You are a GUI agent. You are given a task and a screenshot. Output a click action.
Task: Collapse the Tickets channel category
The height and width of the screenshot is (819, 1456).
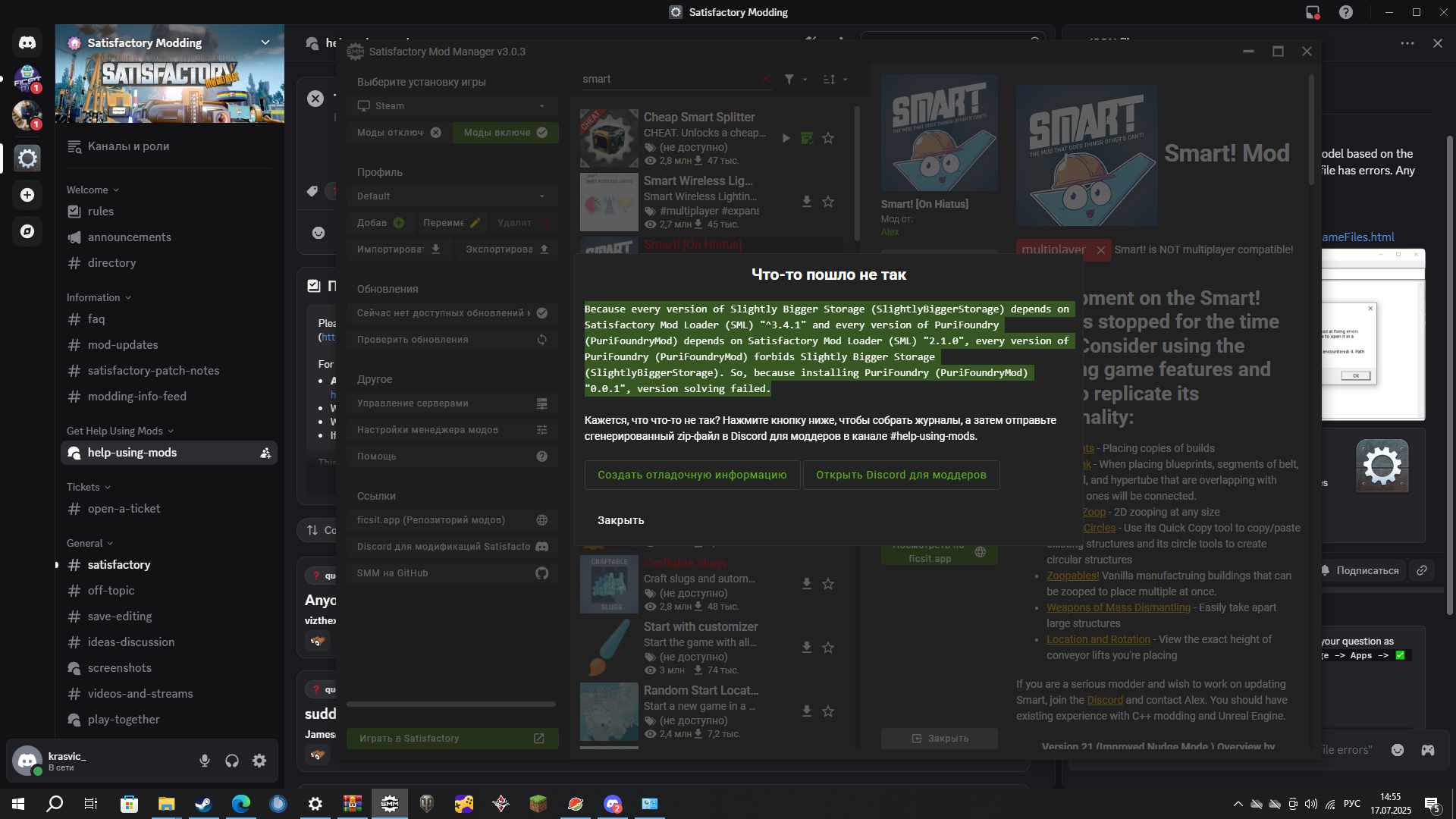[x=89, y=487]
